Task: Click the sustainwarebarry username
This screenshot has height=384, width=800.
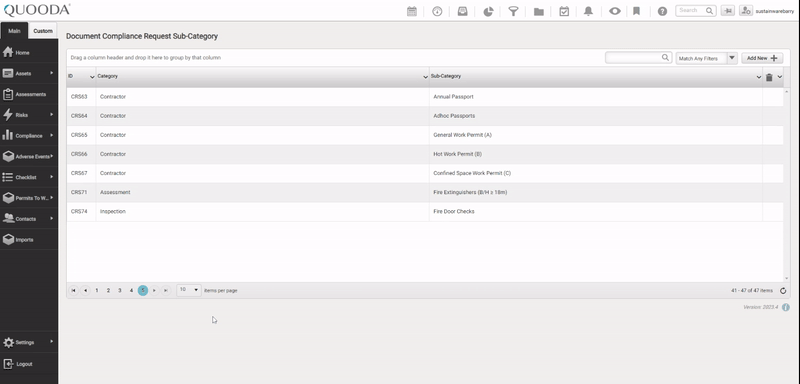Action: (x=774, y=11)
